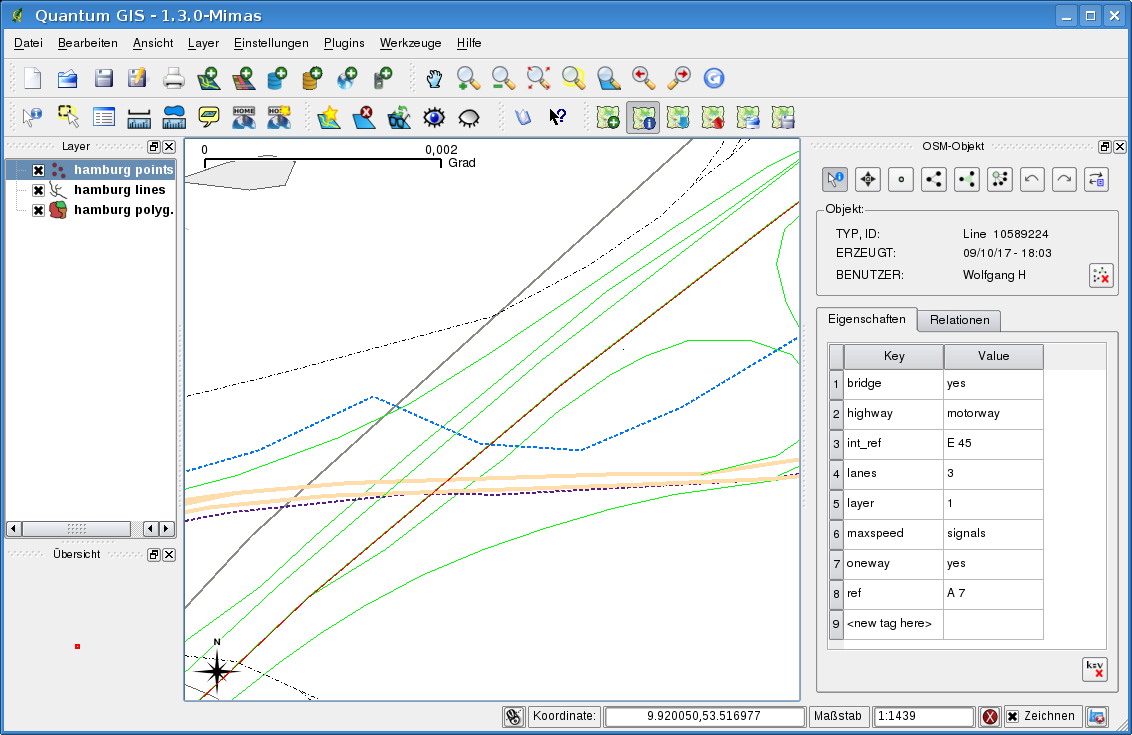Open the print composer printer icon
This screenshot has width=1132, height=735.
click(x=173, y=78)
